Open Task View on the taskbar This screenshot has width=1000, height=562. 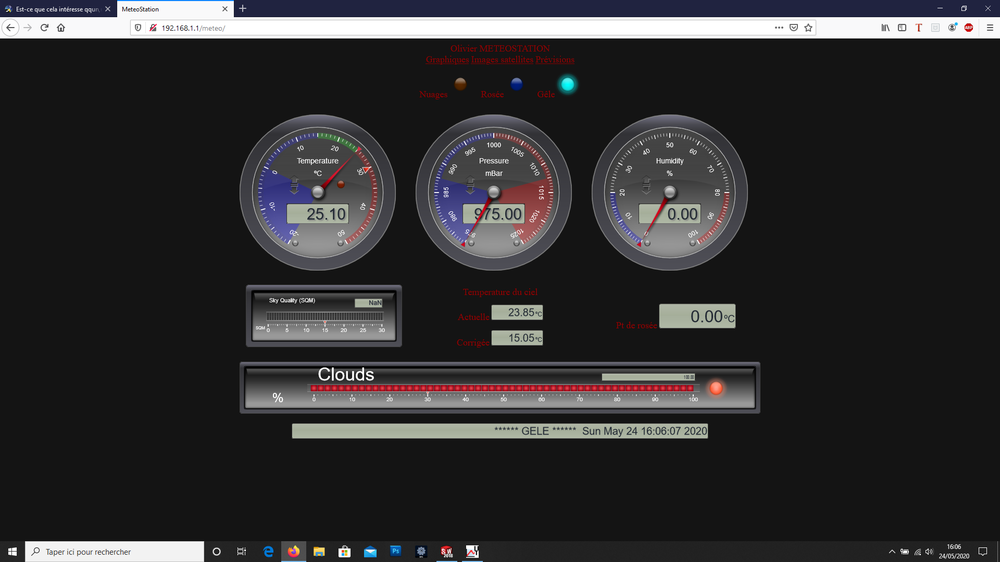(241, 551)
